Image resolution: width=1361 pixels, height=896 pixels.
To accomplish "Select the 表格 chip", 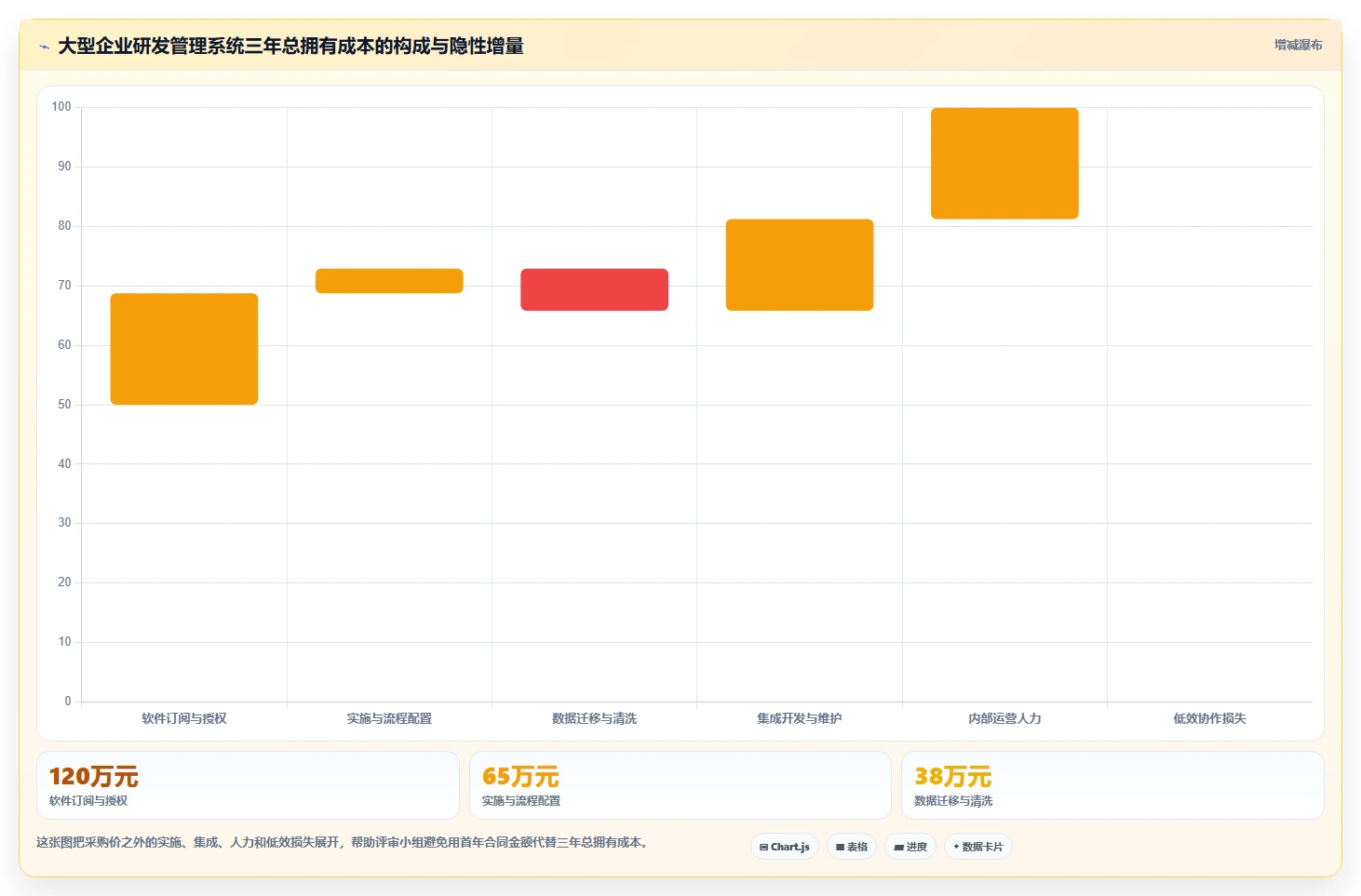I will 852,847.
